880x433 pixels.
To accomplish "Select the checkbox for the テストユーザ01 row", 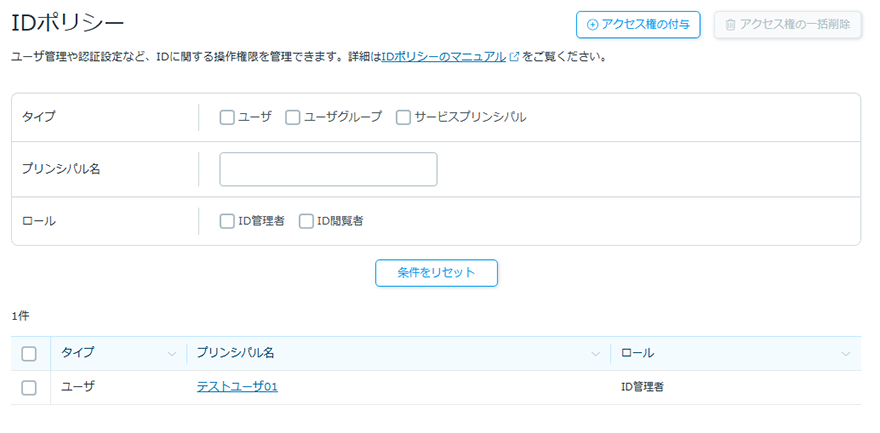I will coord(29,387).
